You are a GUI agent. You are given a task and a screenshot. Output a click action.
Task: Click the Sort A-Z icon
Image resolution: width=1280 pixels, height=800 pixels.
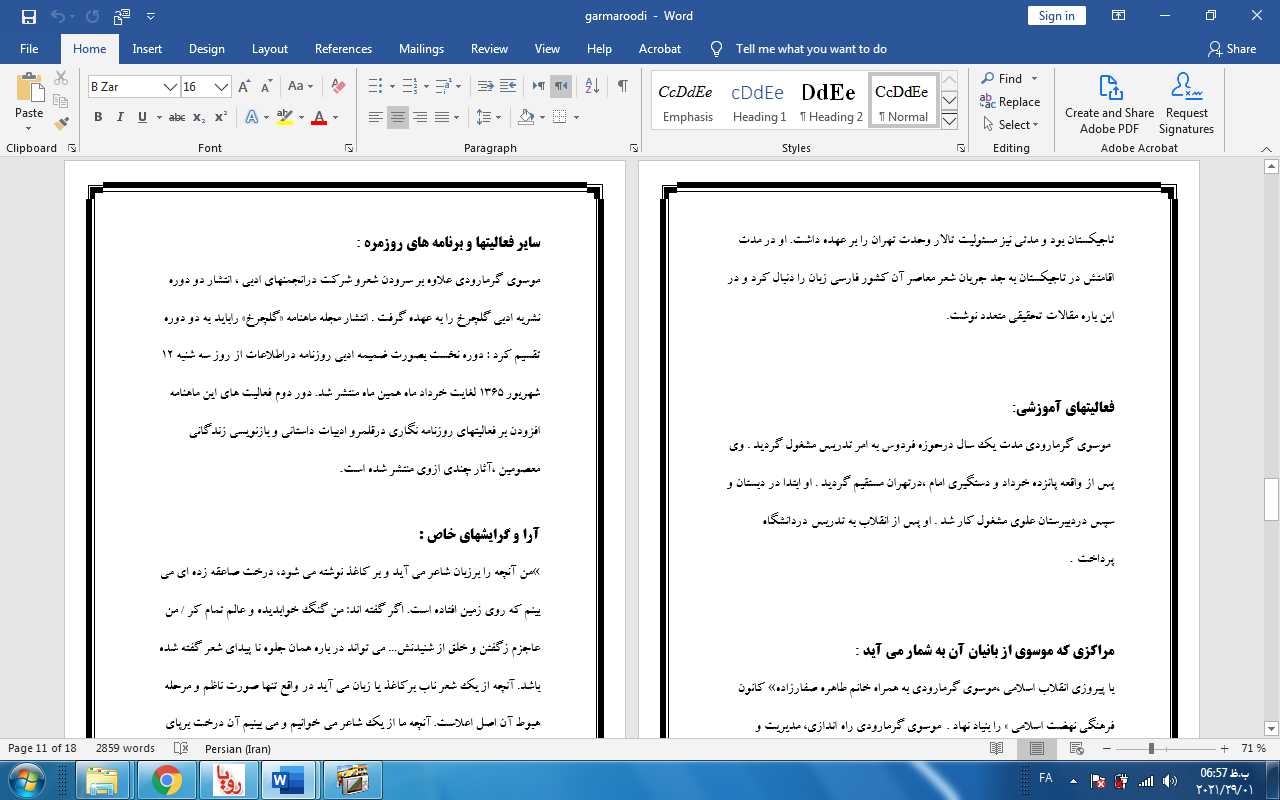[591, 86]
